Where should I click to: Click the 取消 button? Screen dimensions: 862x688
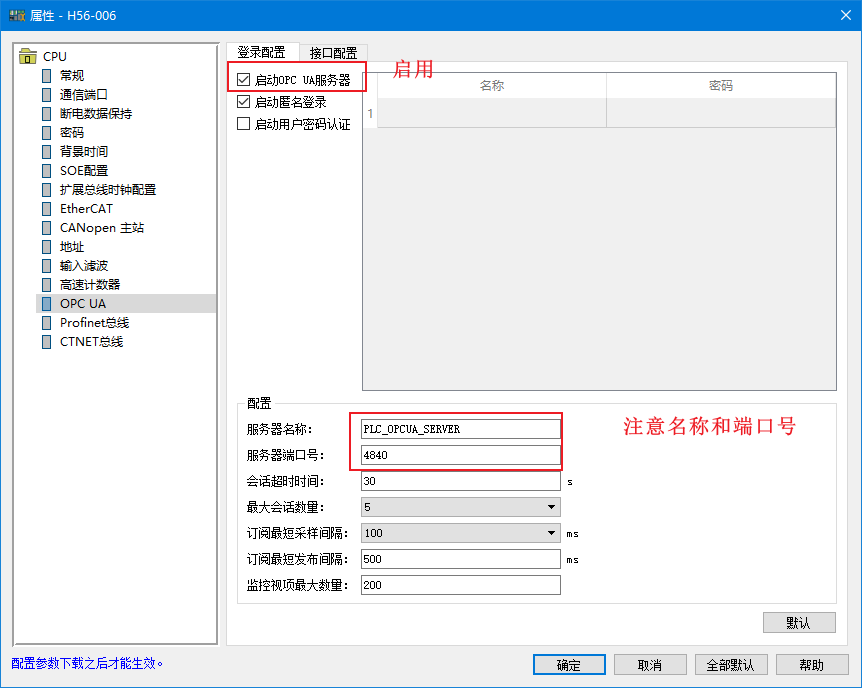pos(650,665)
